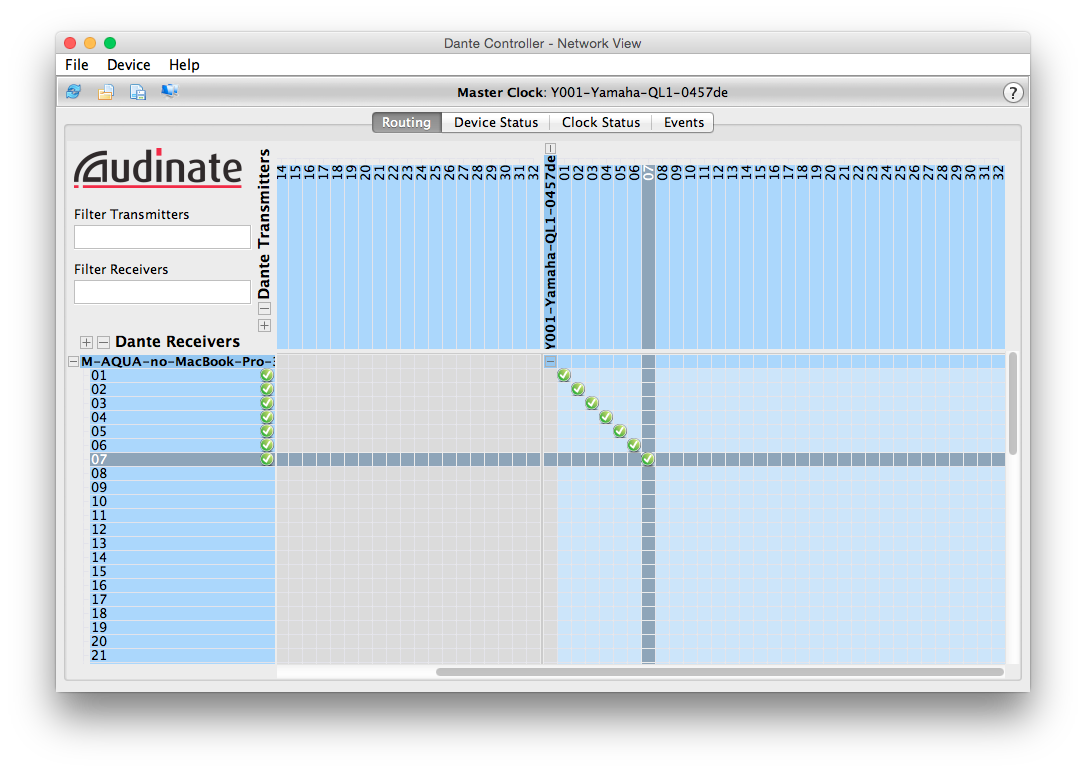Click status check icon on receiver row 05
Screen dimensions: 1086x772
pyautogui.click(x=267, y=431)
